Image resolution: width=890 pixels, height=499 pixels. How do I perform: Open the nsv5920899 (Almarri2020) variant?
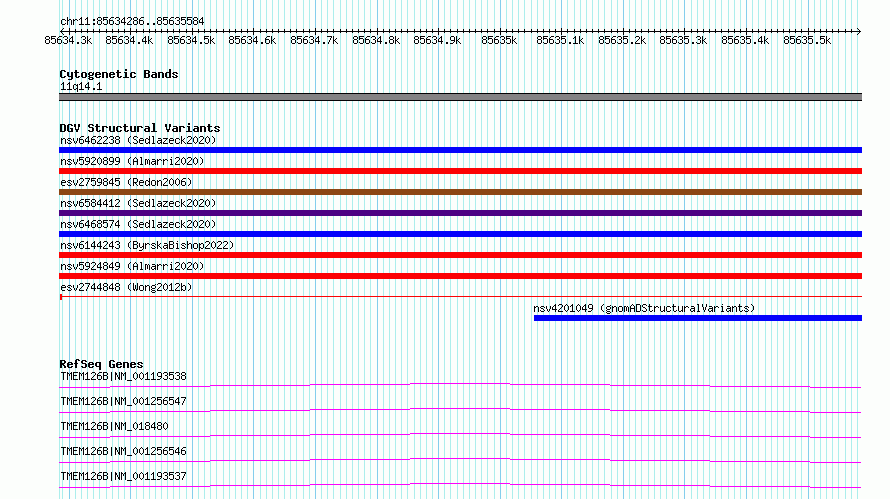click(x=132, y=161)
